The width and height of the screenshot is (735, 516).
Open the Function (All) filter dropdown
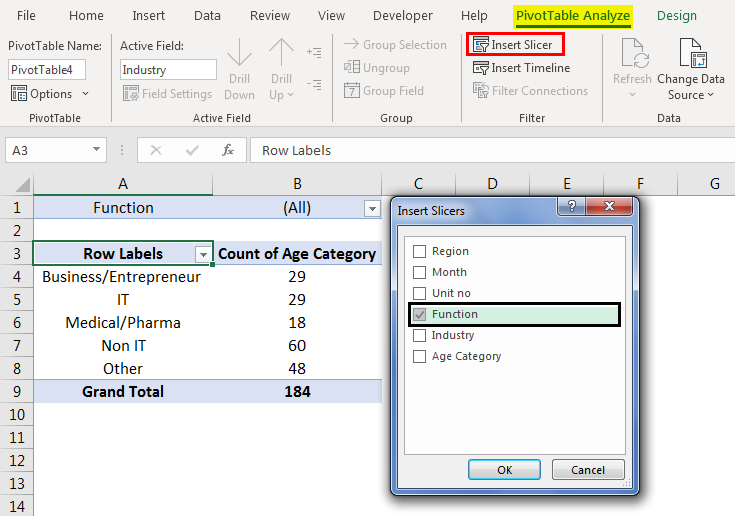[x=372, y=209]
